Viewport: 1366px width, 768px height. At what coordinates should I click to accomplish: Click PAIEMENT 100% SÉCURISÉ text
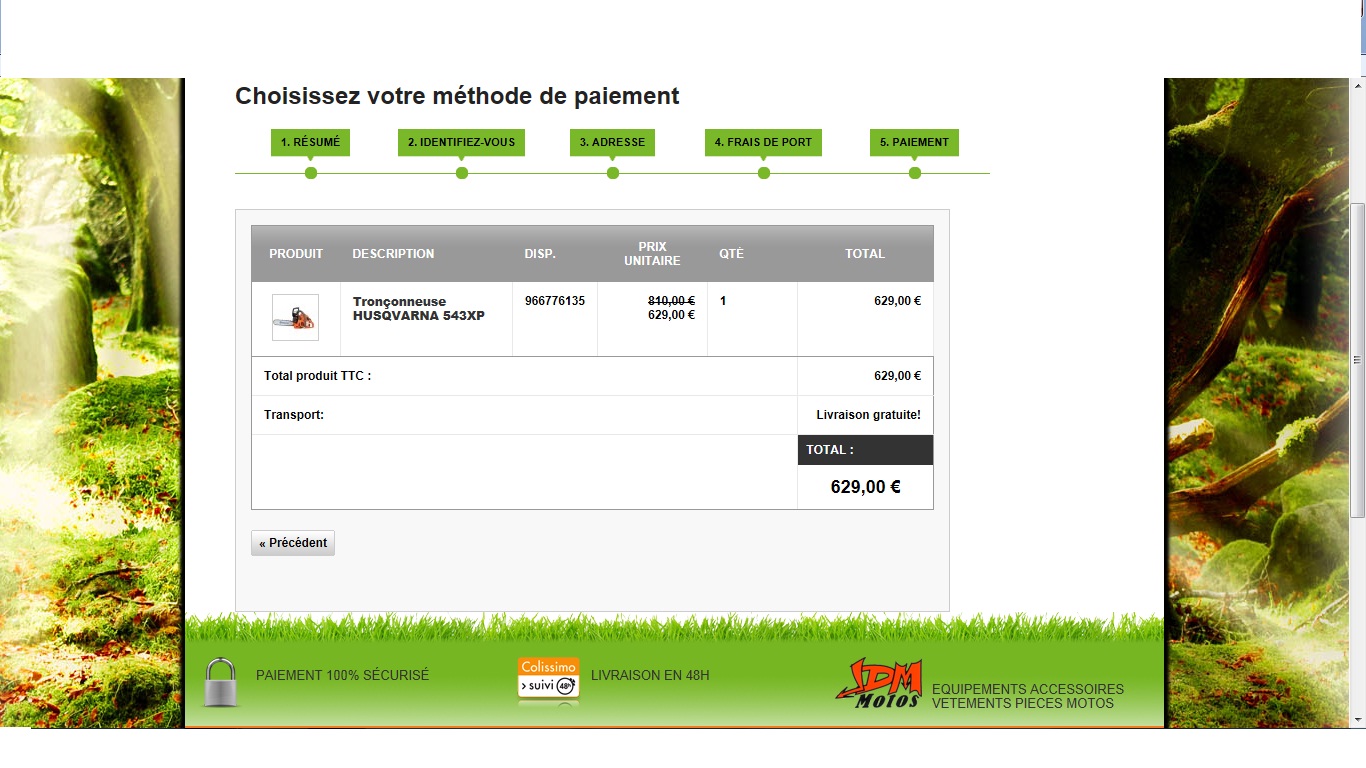tap(342, 676)
